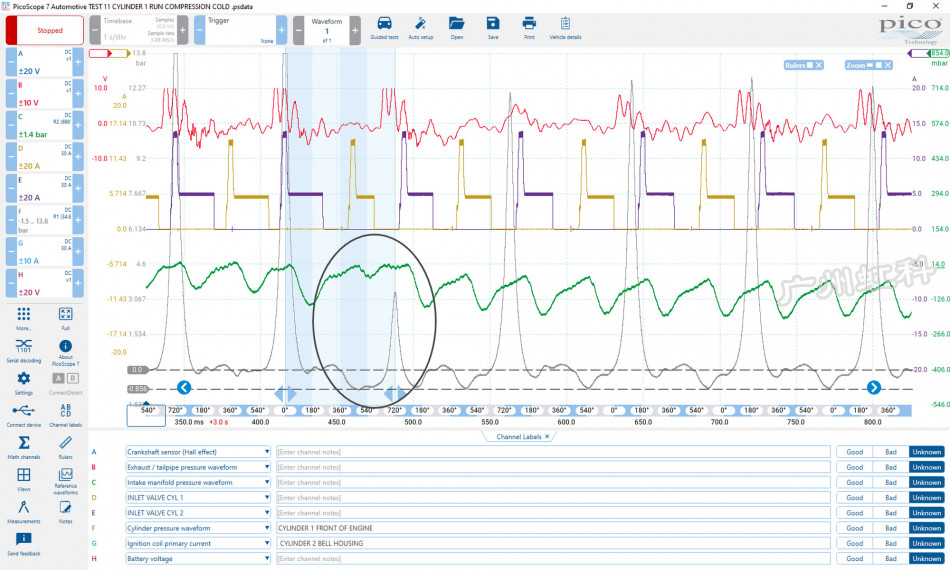Set Channel C status to Bad
Viewport: 950px width, 570px height.
click(890, 482)
